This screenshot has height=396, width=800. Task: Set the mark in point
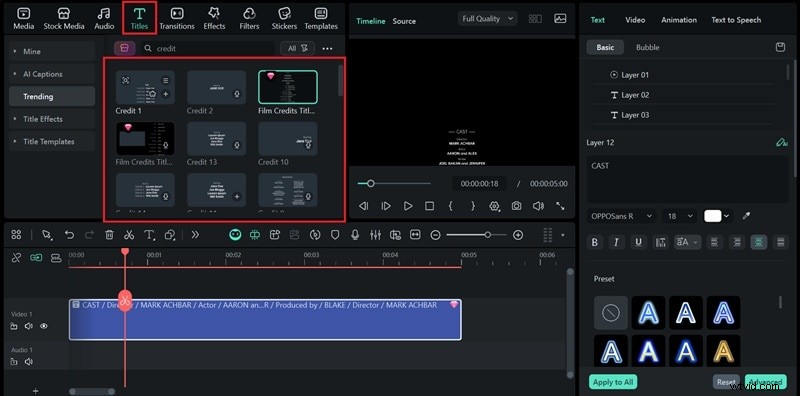point(451,206)
